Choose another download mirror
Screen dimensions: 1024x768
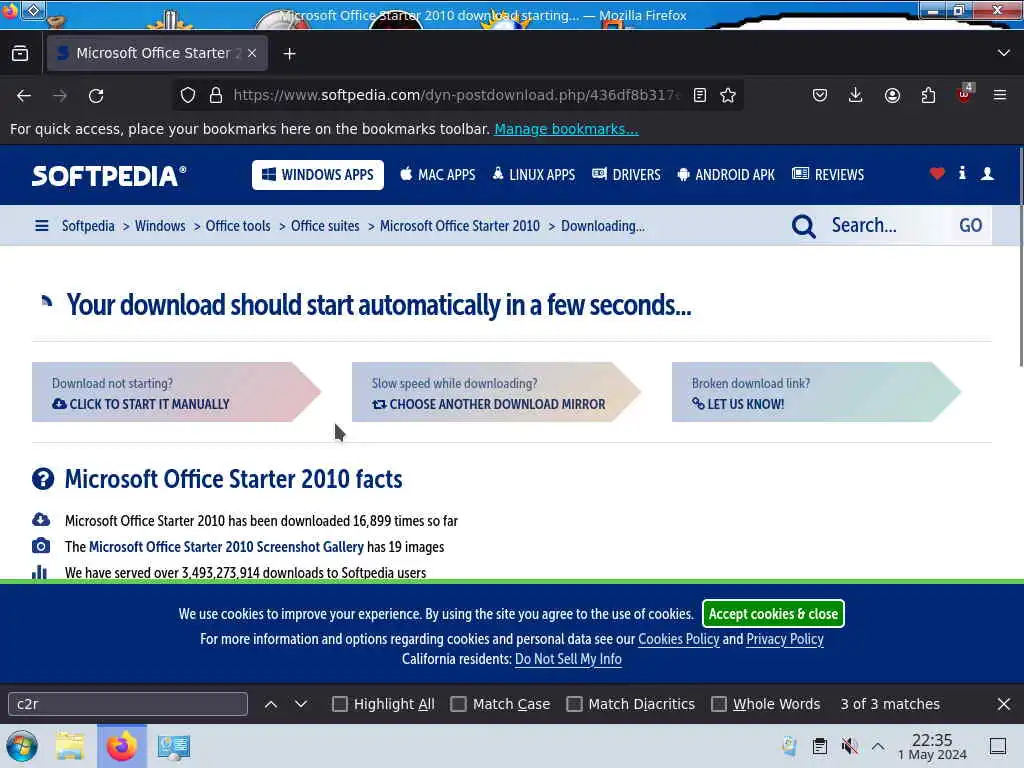pyautogui.click(x=496, y=392)
